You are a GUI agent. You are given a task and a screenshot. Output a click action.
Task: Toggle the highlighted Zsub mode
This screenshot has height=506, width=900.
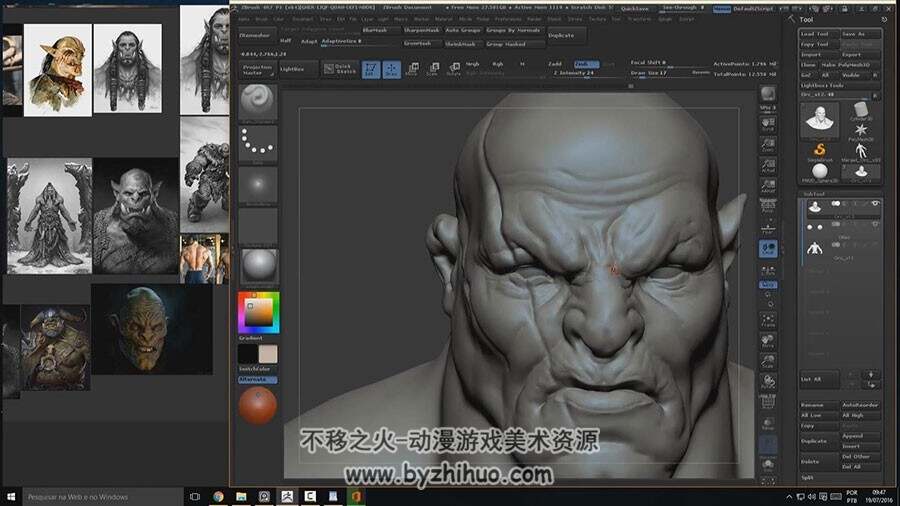[x=586, y=64]
